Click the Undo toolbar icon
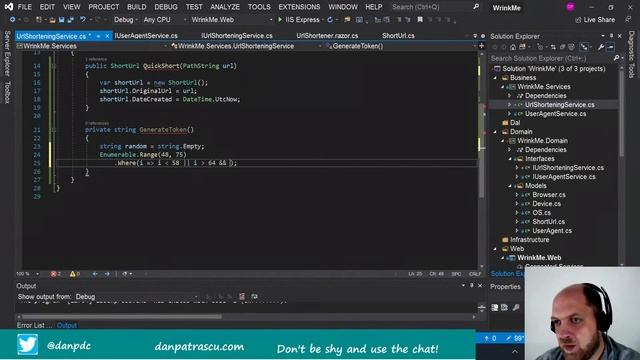 click(83, 20)
